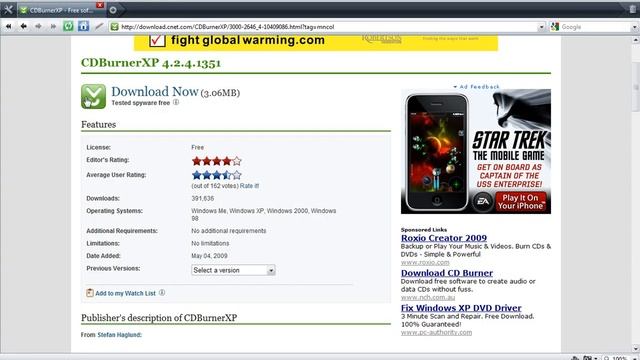Open the Opera panel toggle wrench icon
640x360 pixels.
coord(8,9)
